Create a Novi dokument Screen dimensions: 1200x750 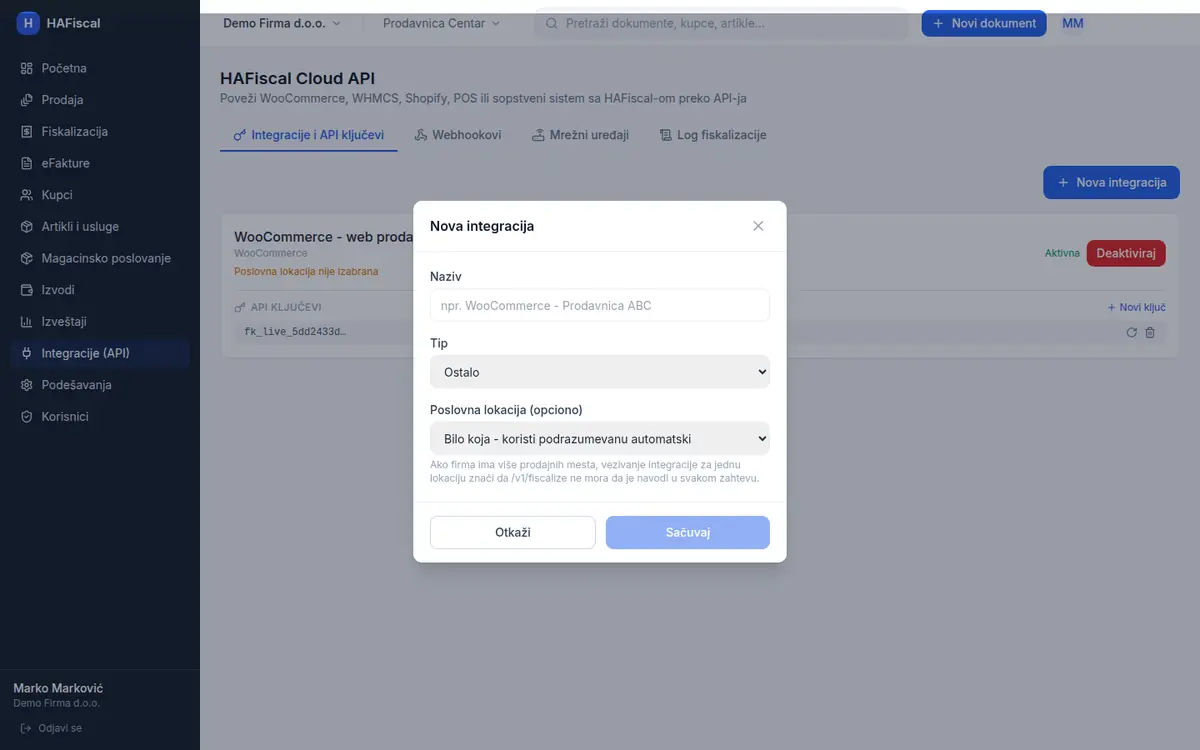coord(984,23)
